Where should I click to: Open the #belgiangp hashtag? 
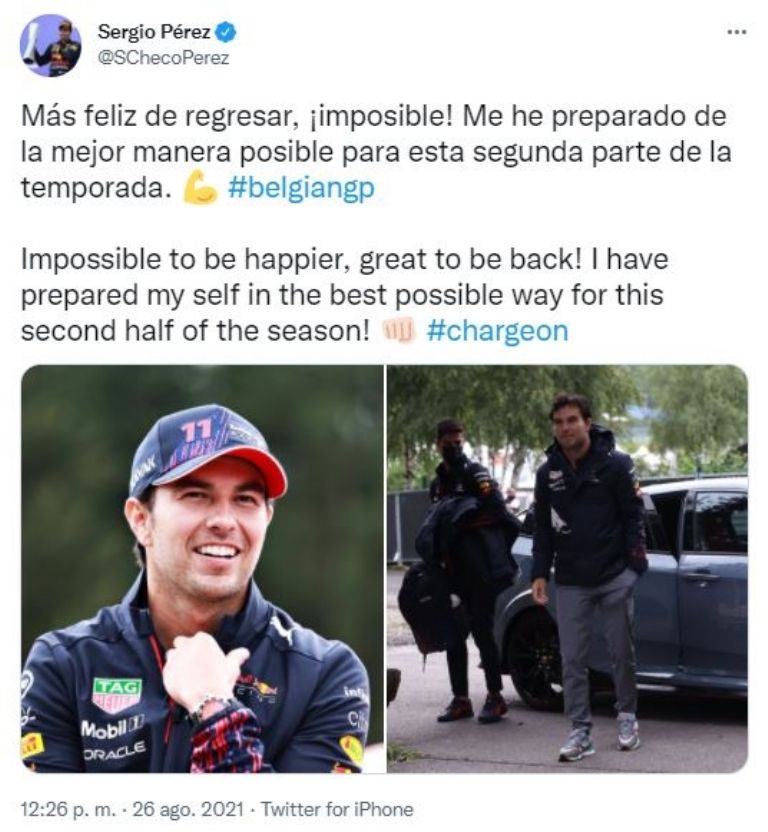301,188
